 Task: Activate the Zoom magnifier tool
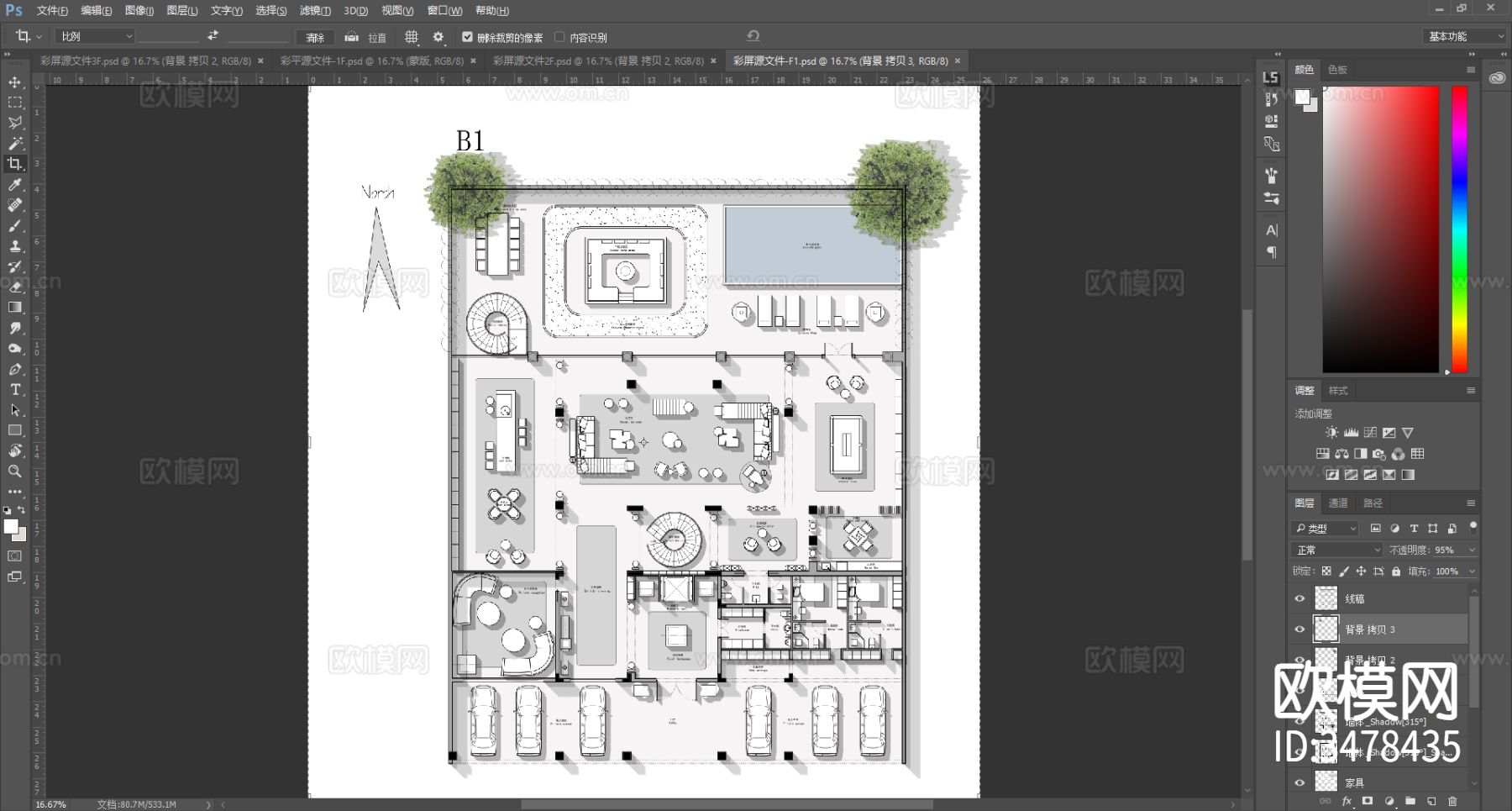pos(15,471)
